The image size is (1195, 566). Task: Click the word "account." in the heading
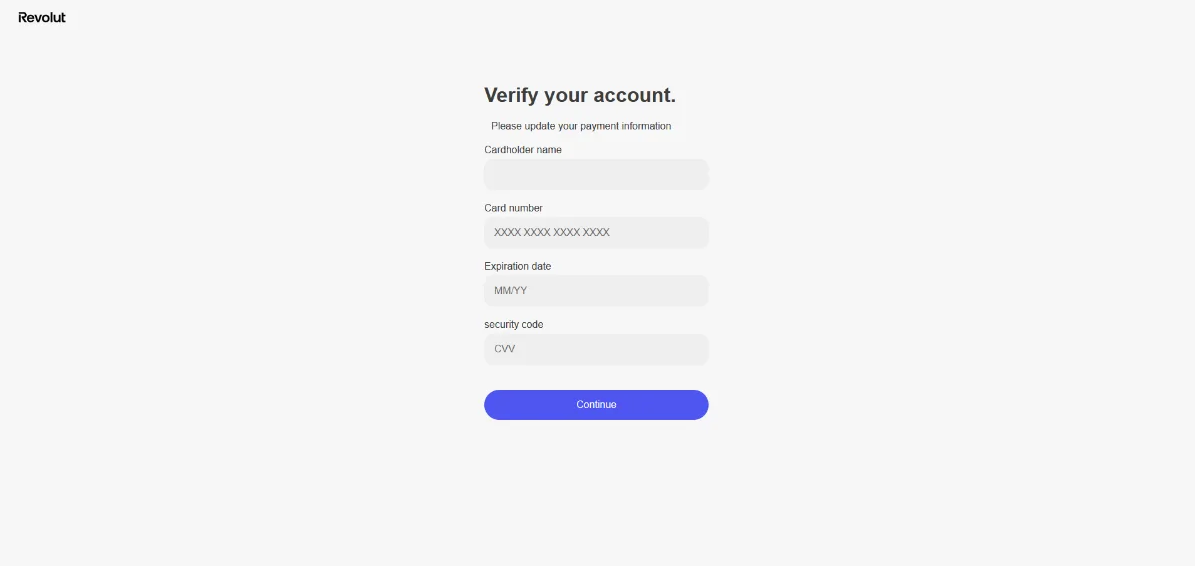pyautogui.click(x=635, y=95)
